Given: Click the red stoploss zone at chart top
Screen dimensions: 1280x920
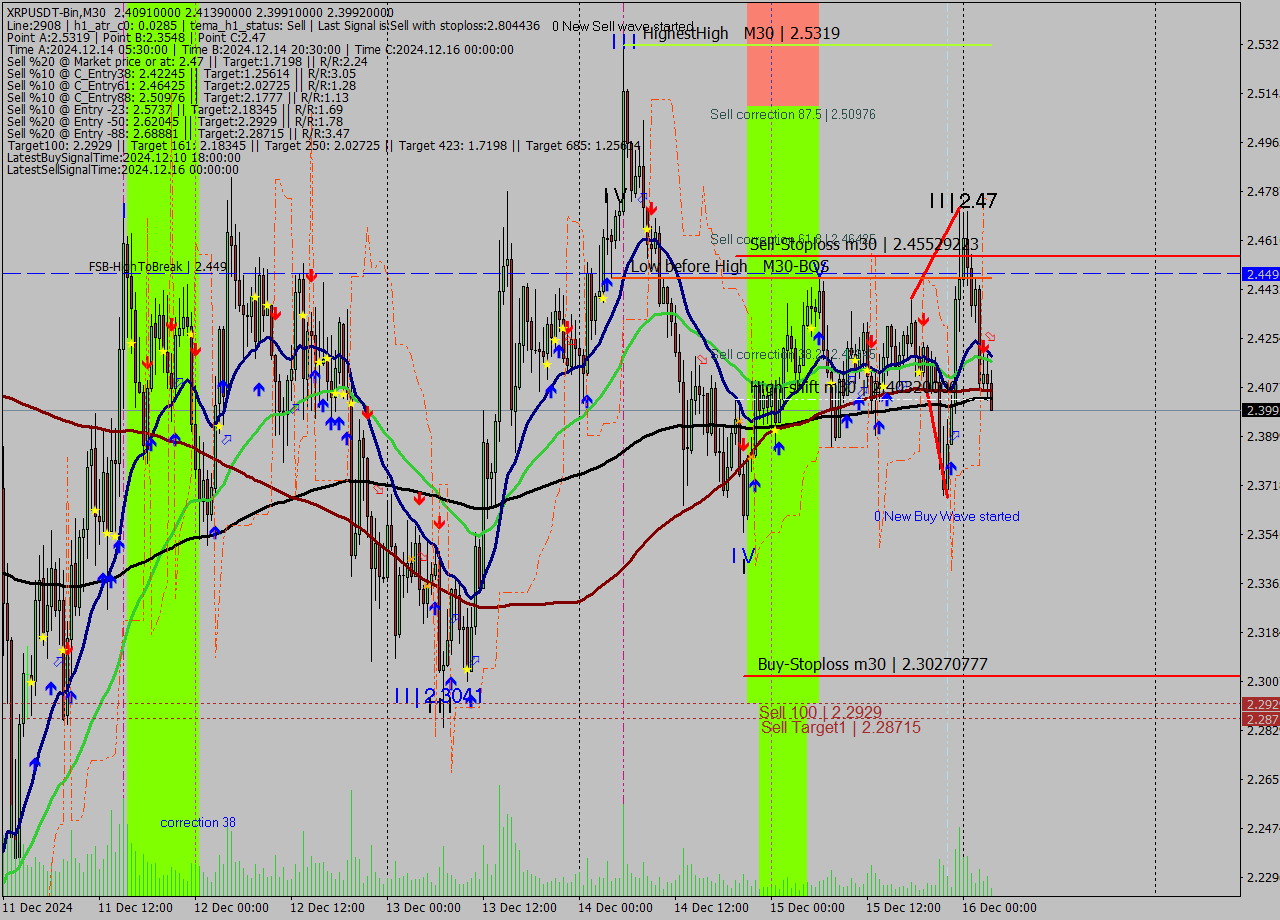Looking at the screenshot, I should (782, 53).
